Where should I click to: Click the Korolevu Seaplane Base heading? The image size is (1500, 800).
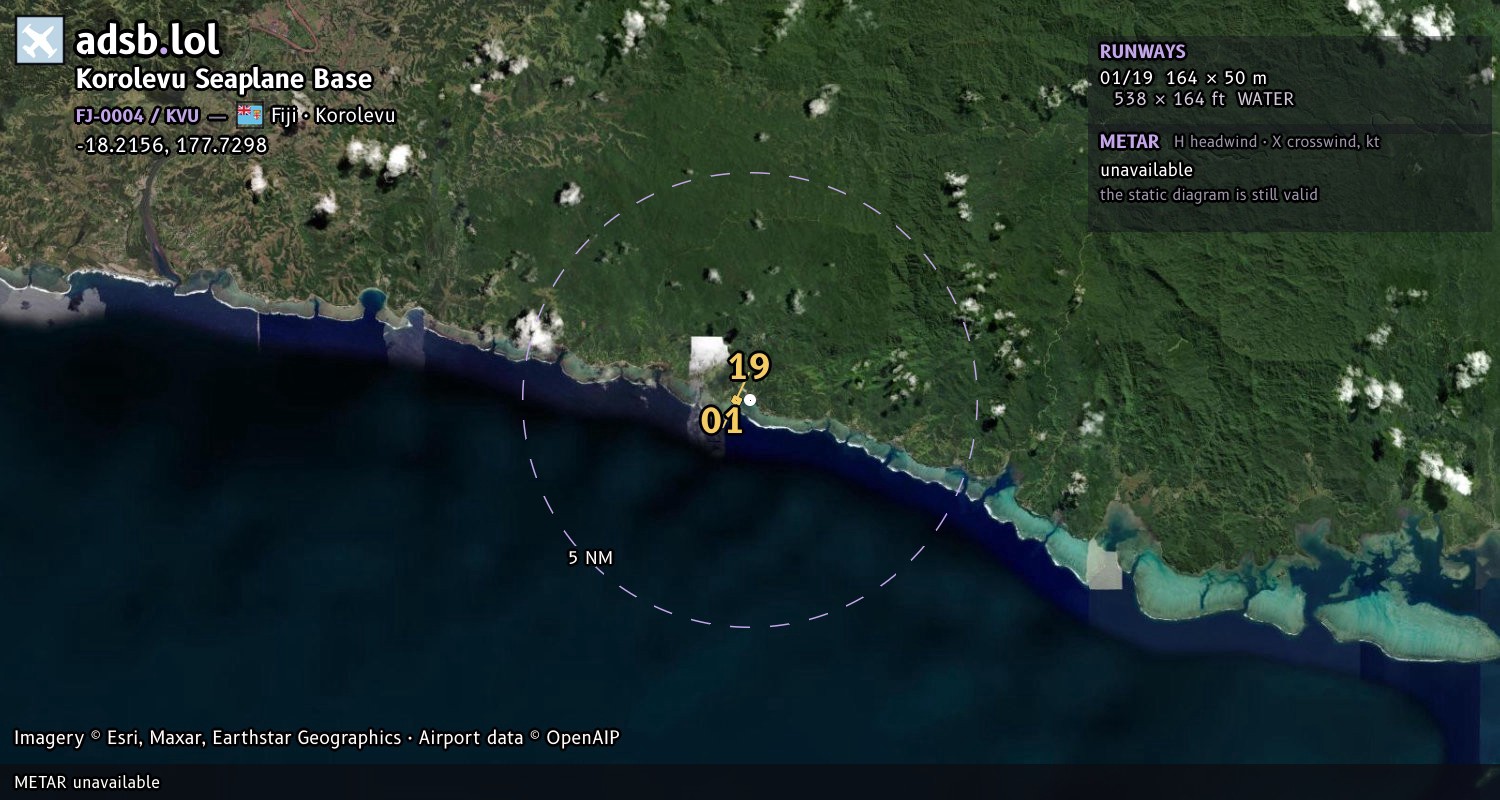point(224,80)
